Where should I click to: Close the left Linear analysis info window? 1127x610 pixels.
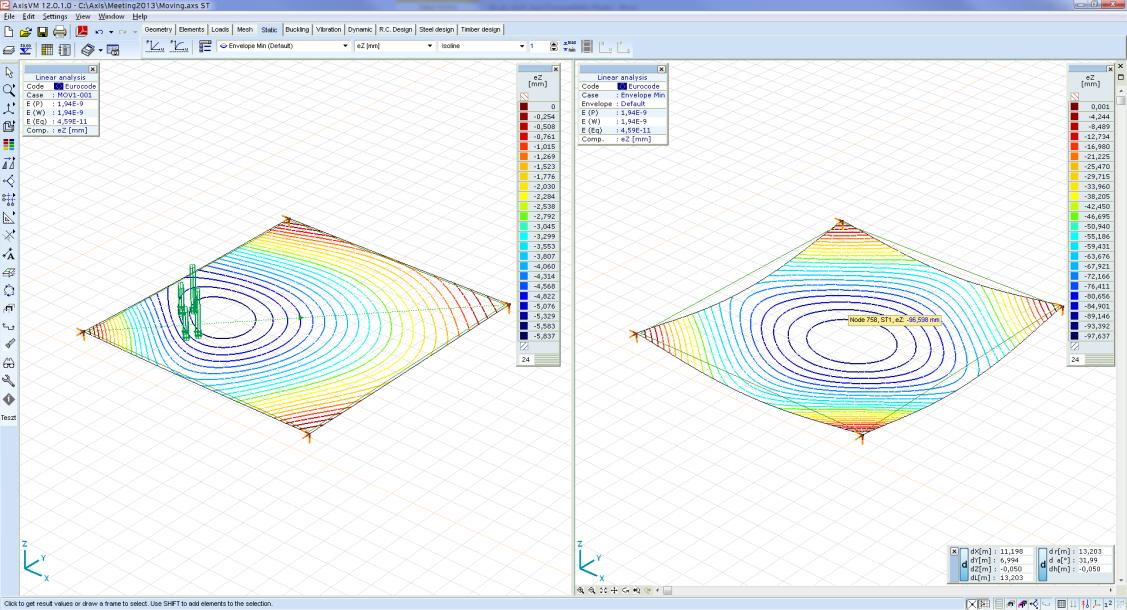93,69
